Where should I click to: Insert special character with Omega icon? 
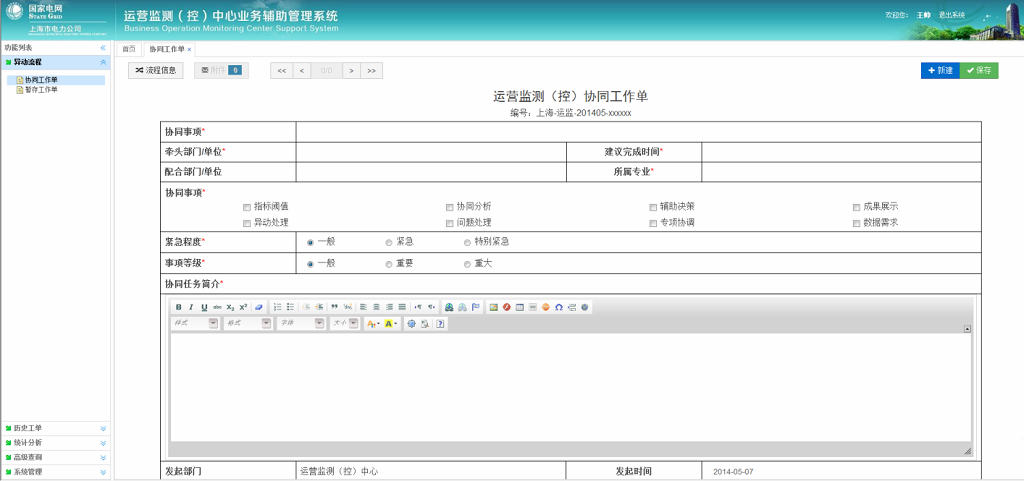coord(559,307)
